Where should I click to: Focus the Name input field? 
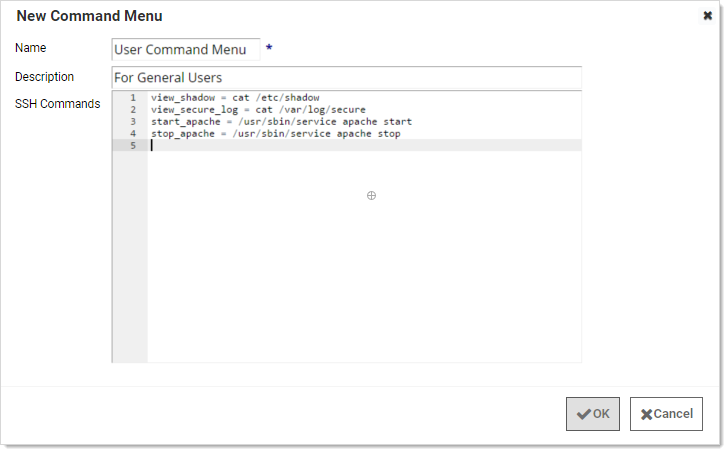(x=186, y=49)
